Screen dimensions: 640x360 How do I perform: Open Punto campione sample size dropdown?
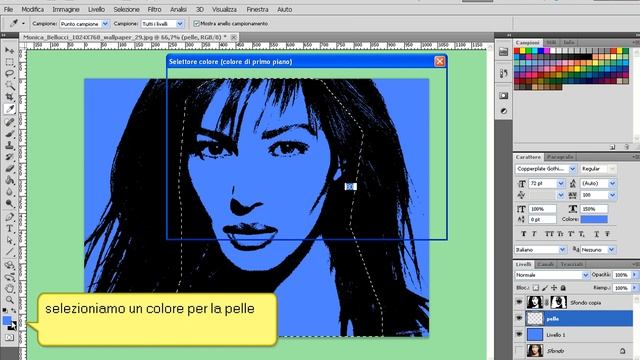[105, 24]
